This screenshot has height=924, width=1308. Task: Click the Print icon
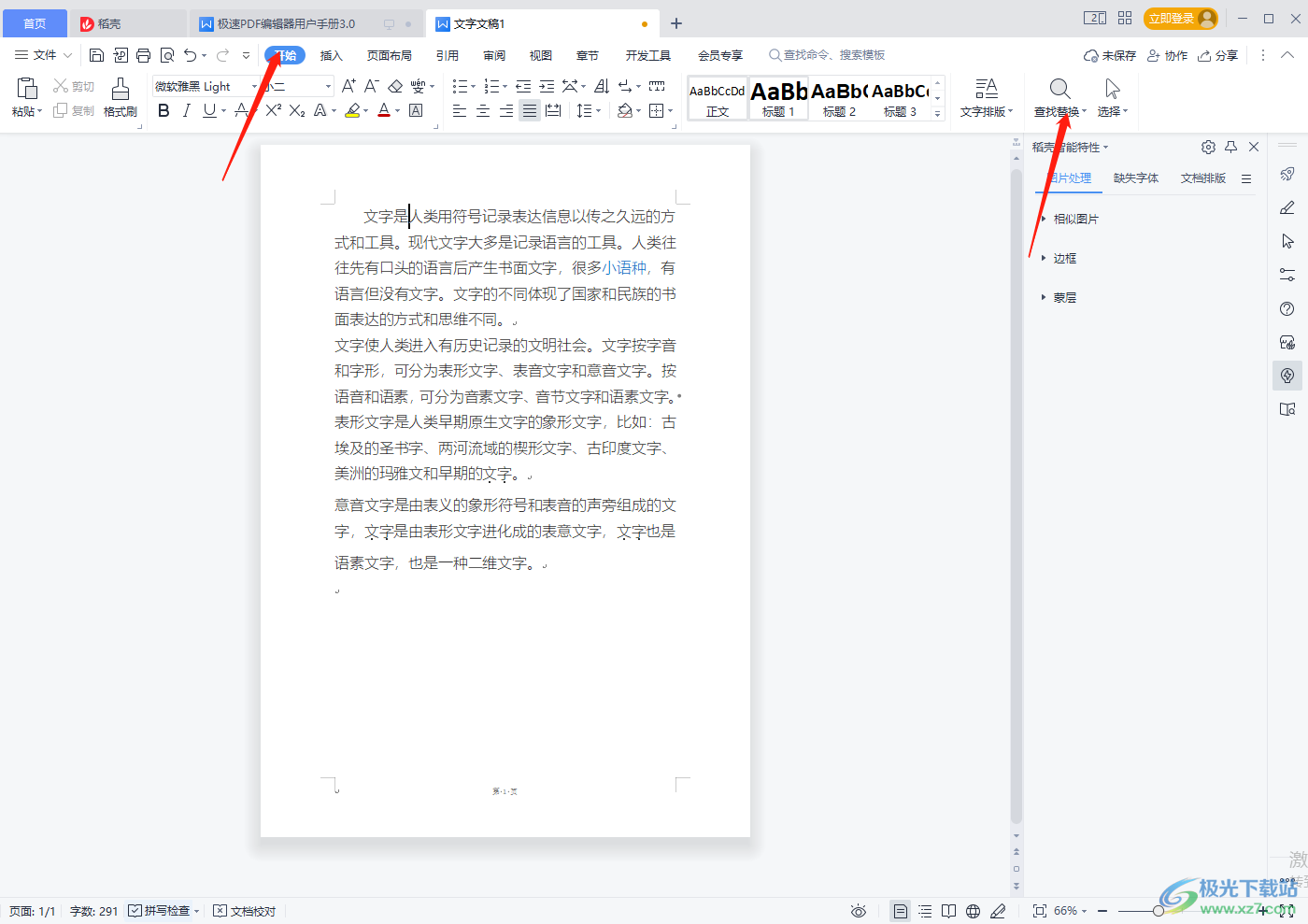pyautogui.click(x=143, y=55)
